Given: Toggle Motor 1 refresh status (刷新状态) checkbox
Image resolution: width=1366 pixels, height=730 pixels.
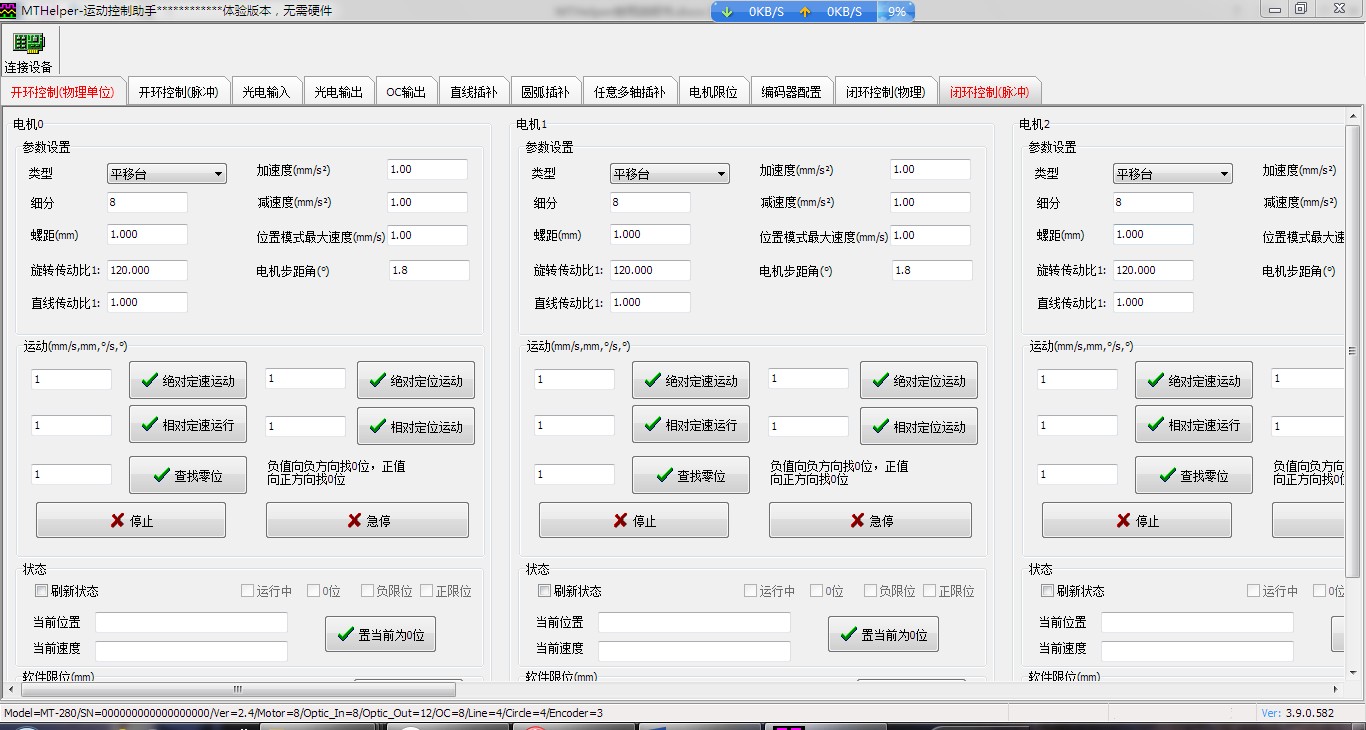Looking at the screenshot, I should point(545,591).
